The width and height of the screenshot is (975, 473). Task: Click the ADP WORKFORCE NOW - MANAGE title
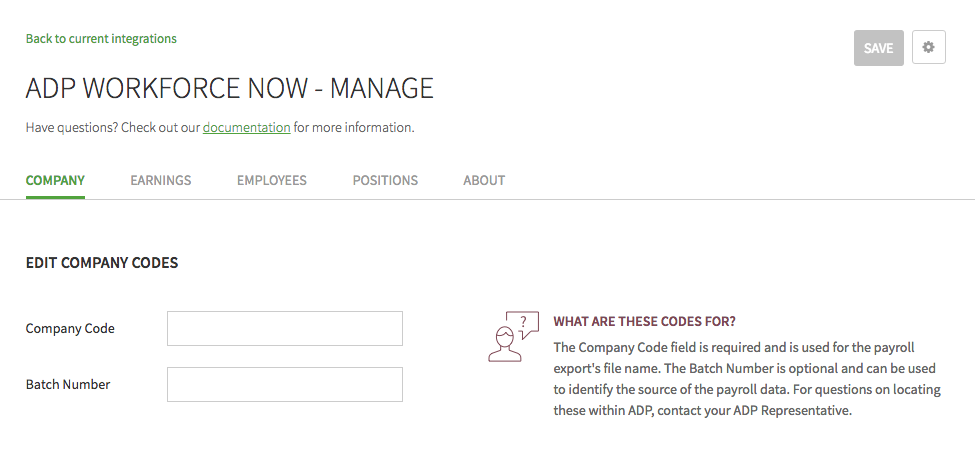[229, 88]
